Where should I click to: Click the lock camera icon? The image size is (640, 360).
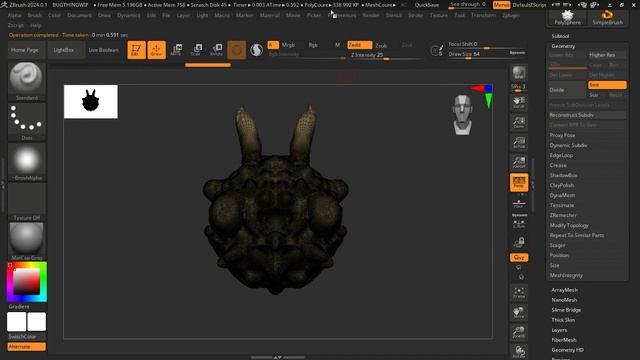click(519, 242)
